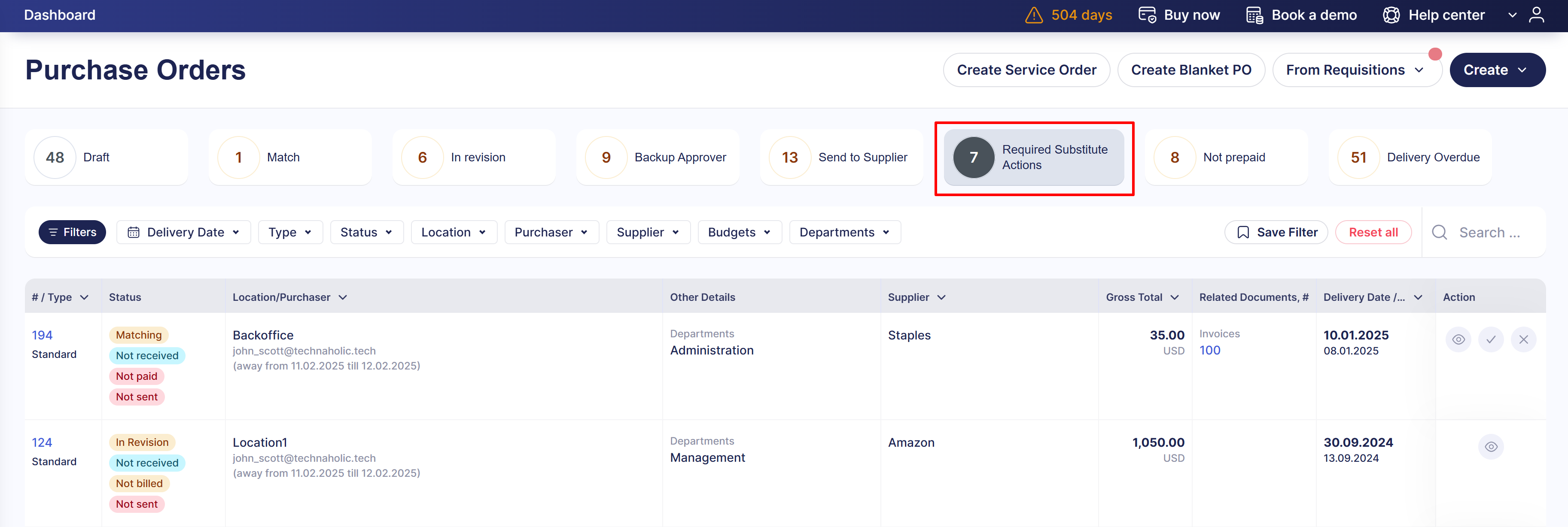Viewport: 1568px width, 527px height.
Task: Open the Supplier filter dropdown
Action: click(x=648, y=233)
